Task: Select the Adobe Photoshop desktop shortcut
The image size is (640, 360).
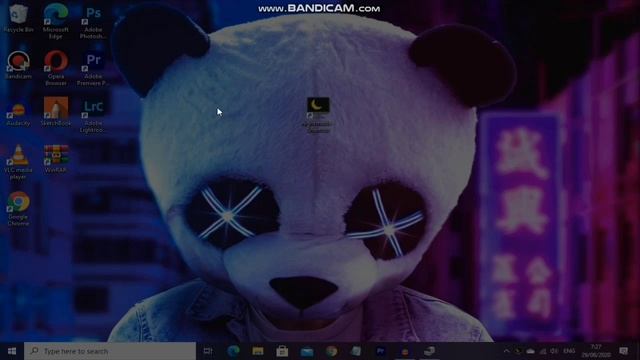Action: click(x=93, y=22)
